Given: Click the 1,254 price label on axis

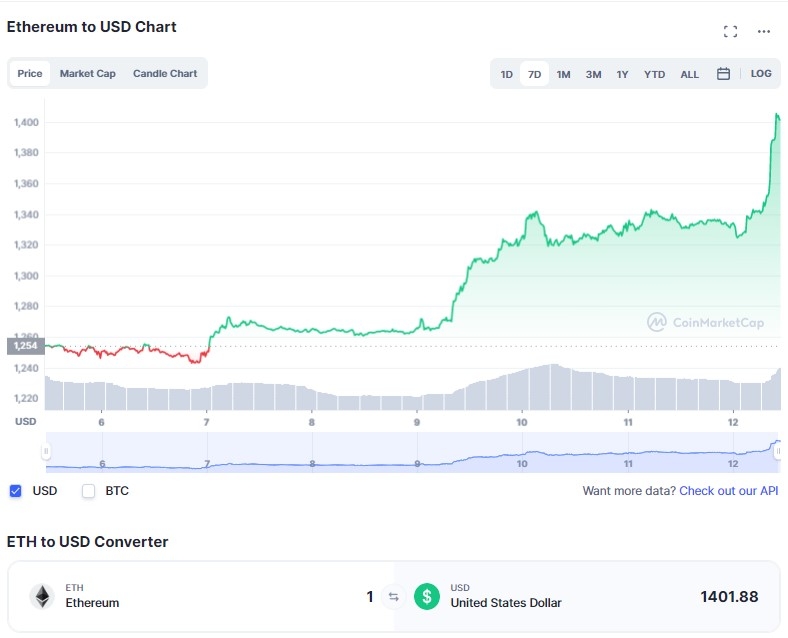Looking at the screenshot, I should (26, 346).
